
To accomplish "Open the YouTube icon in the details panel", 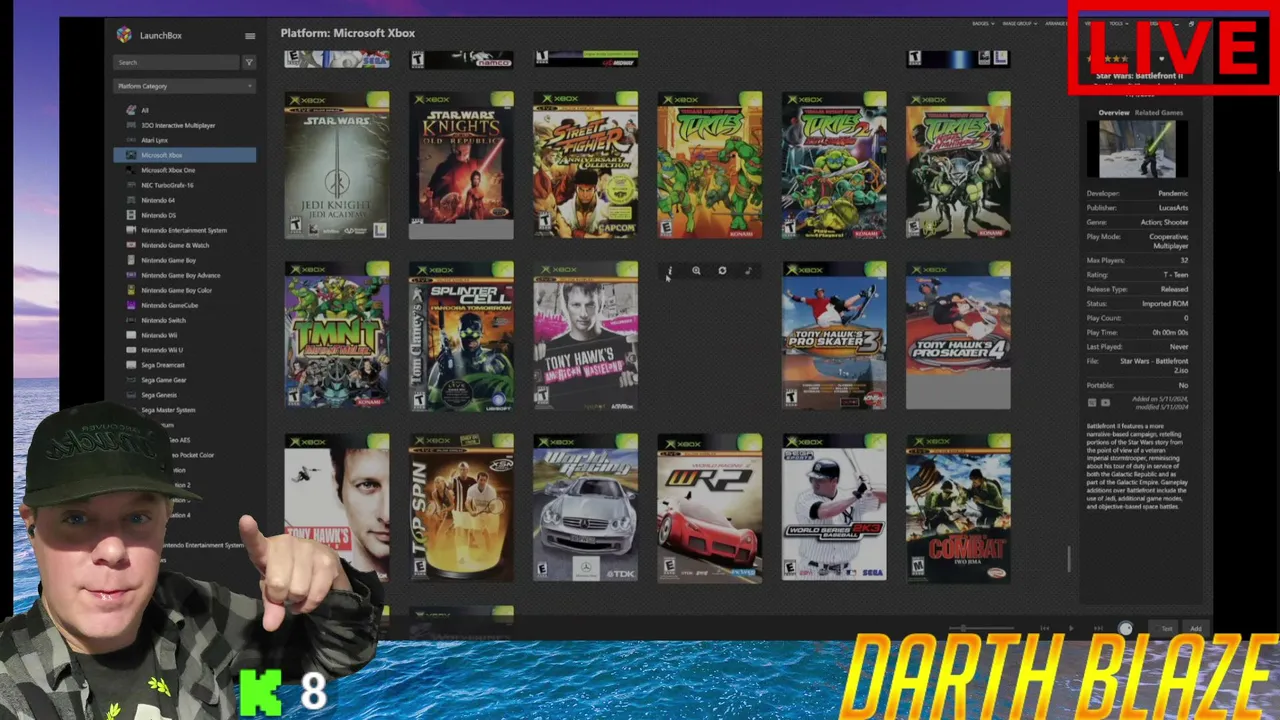I will click(1105, 403).
